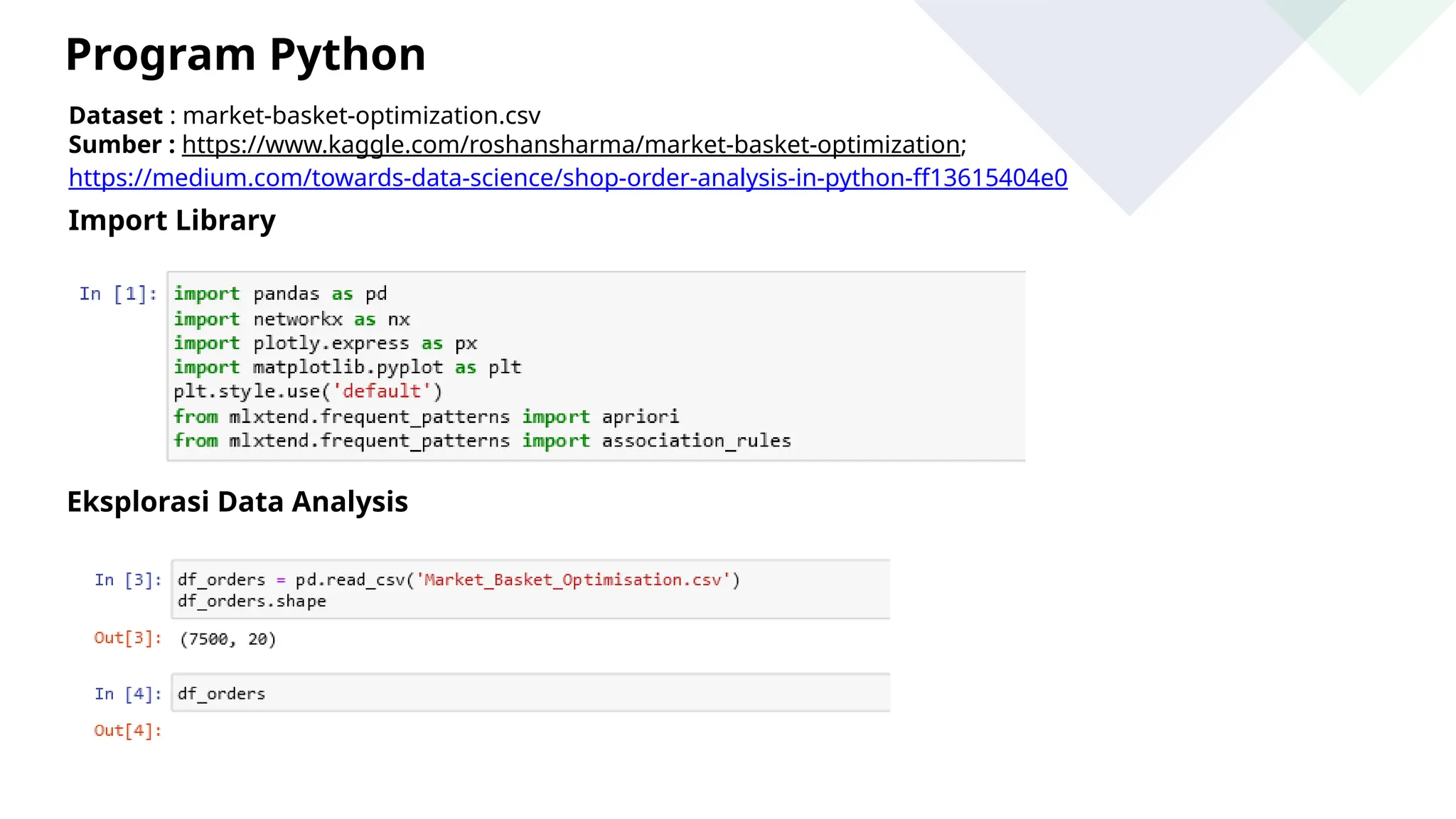Click the matplotlib.pyplot import line
Screen dimensions: 1456x819
347,368
